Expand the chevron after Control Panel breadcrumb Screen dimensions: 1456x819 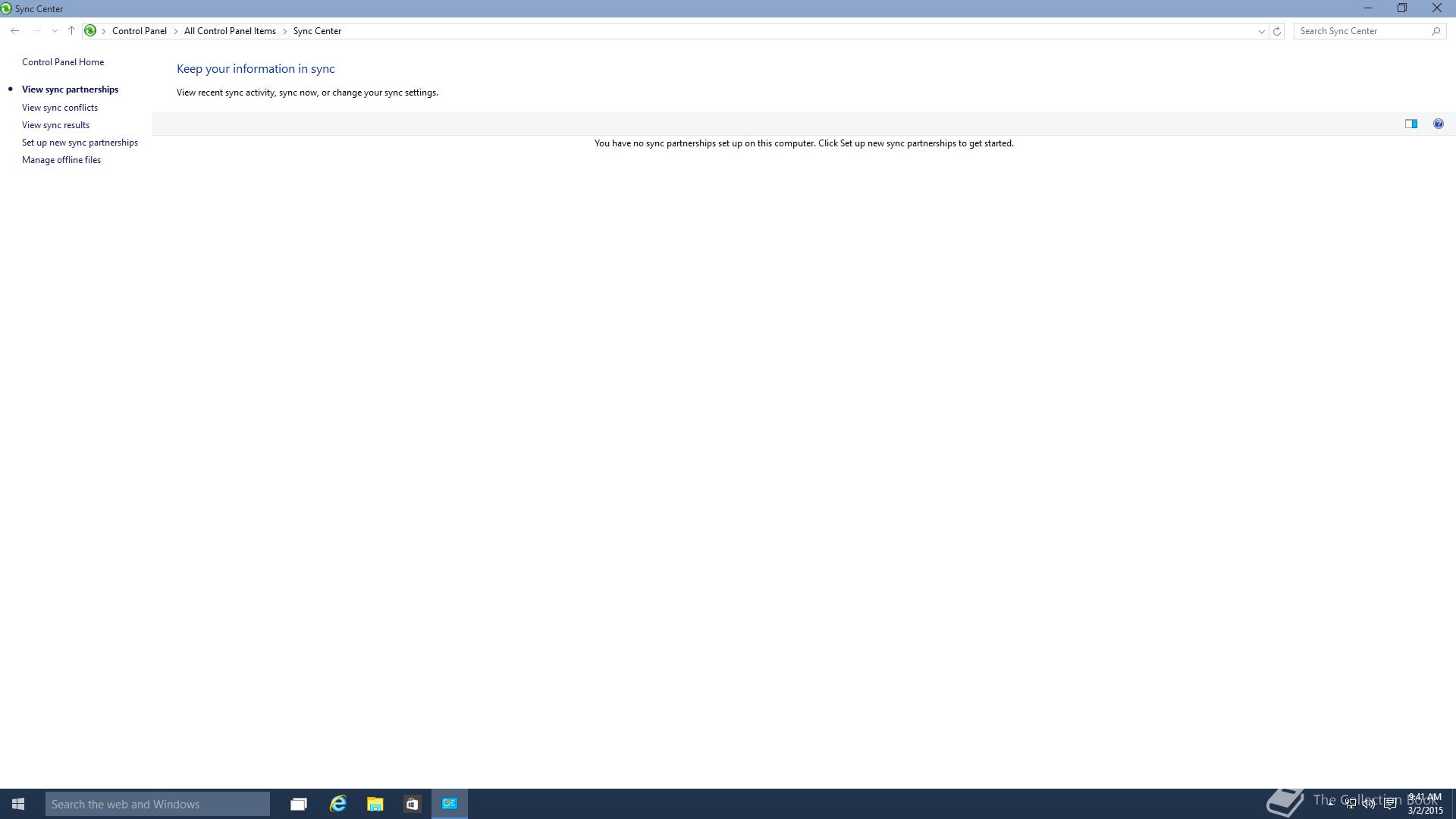pos(175,31)
